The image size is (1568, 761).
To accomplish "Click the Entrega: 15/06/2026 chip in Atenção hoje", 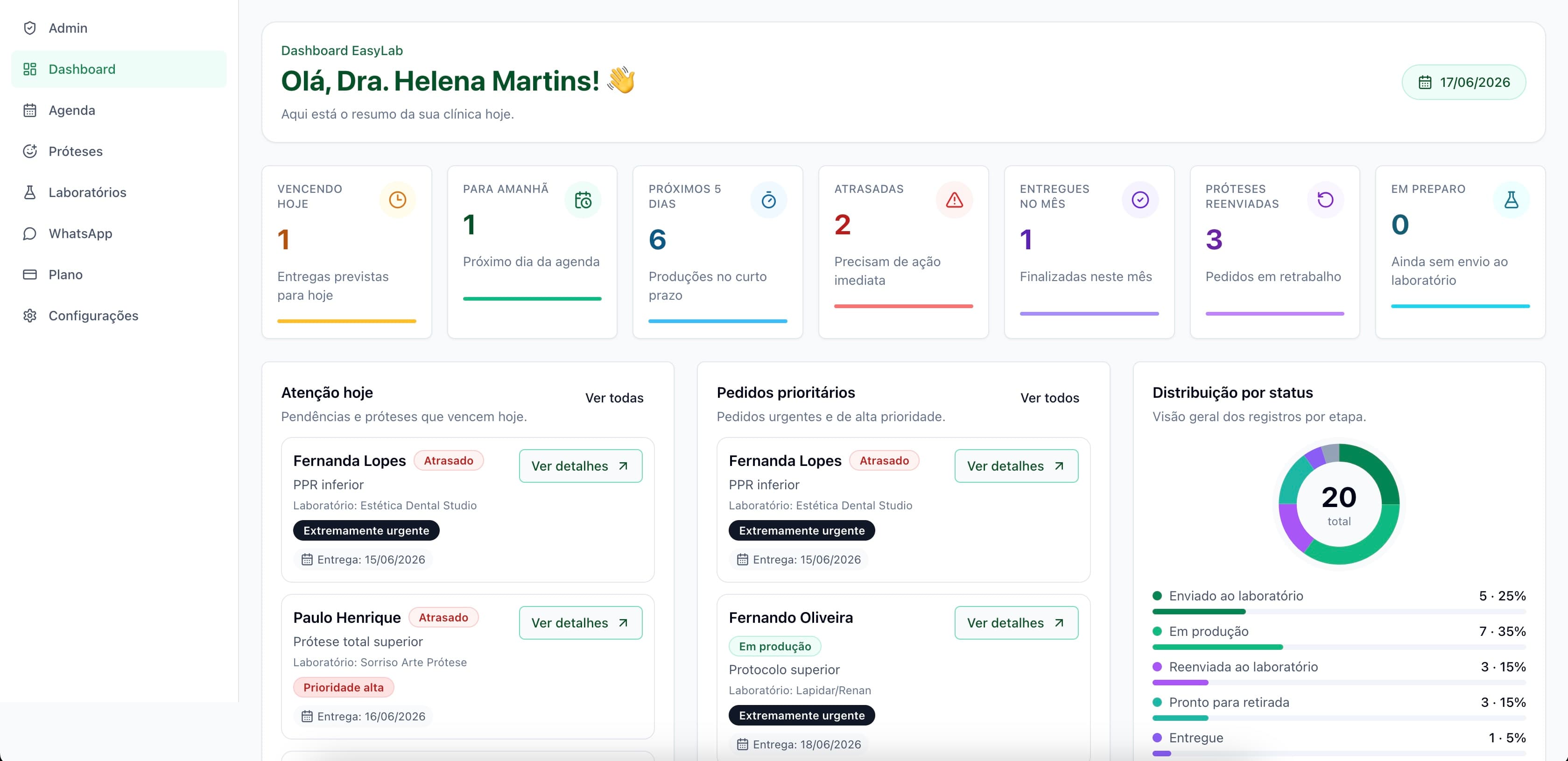I will [363, 559].
